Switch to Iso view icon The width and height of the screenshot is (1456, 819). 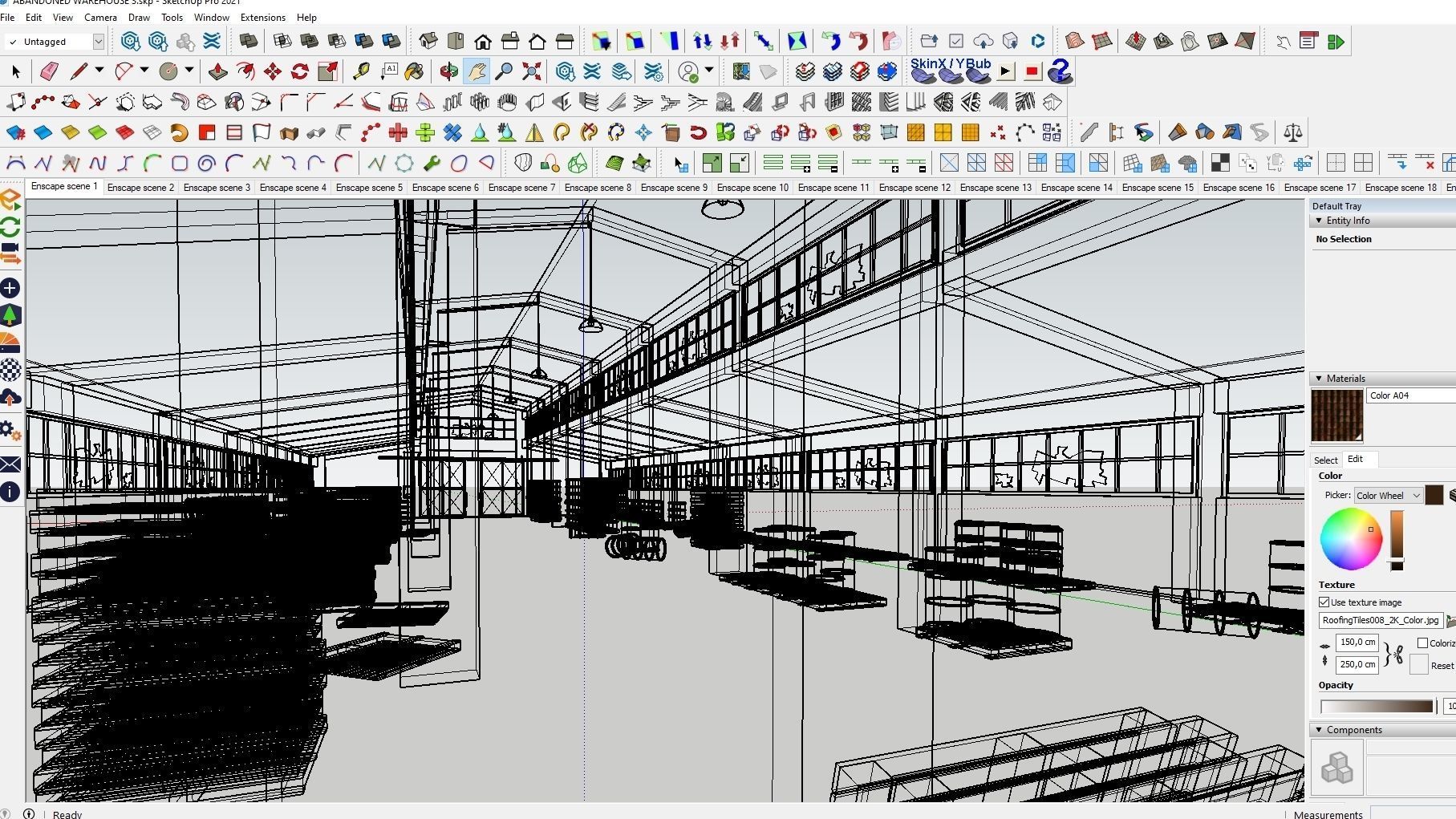[428, 41]
